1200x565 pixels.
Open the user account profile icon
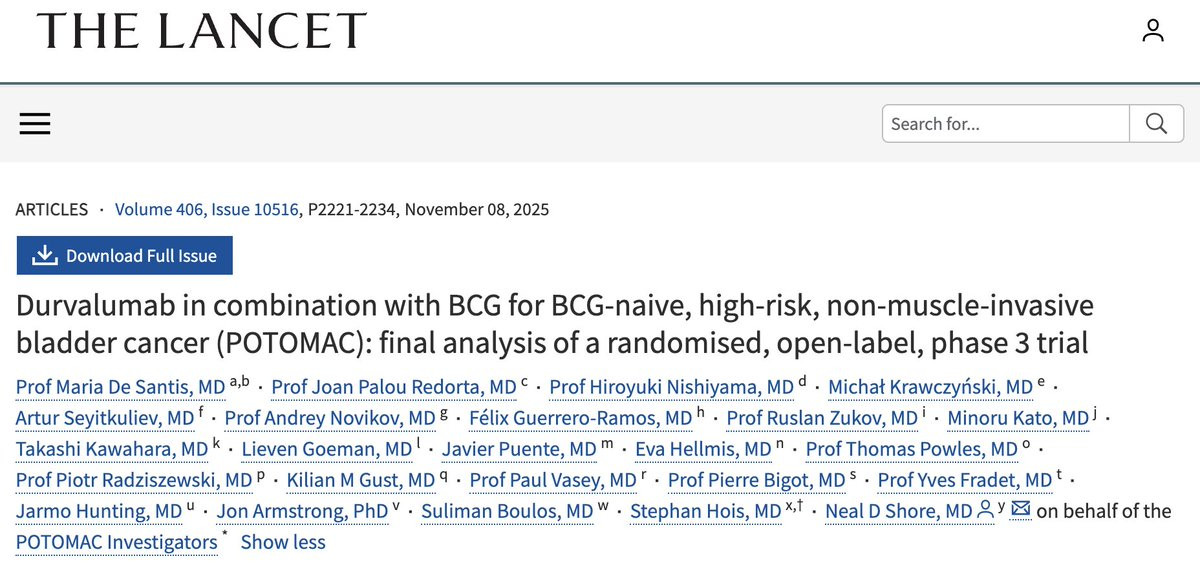click(1153, 31)
